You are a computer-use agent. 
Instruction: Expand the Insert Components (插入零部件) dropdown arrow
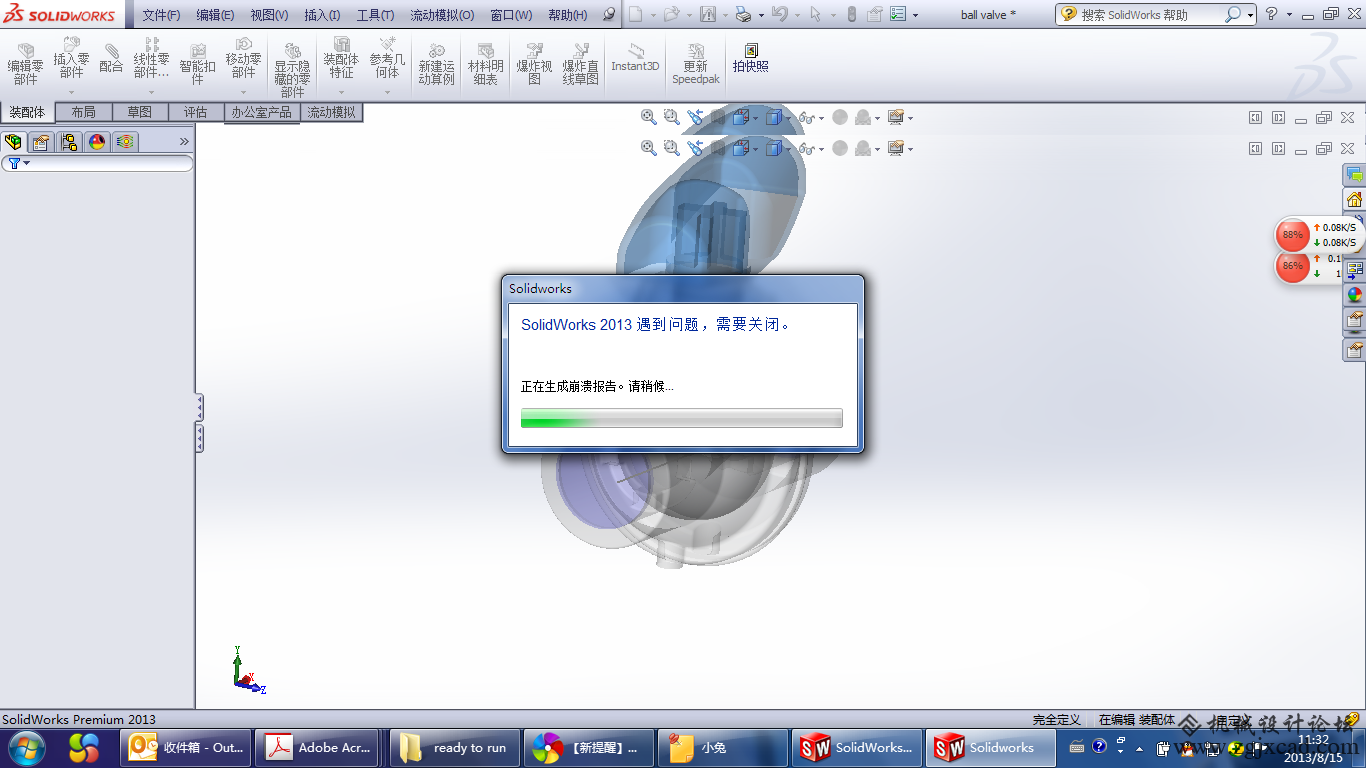tap(72, 92)
